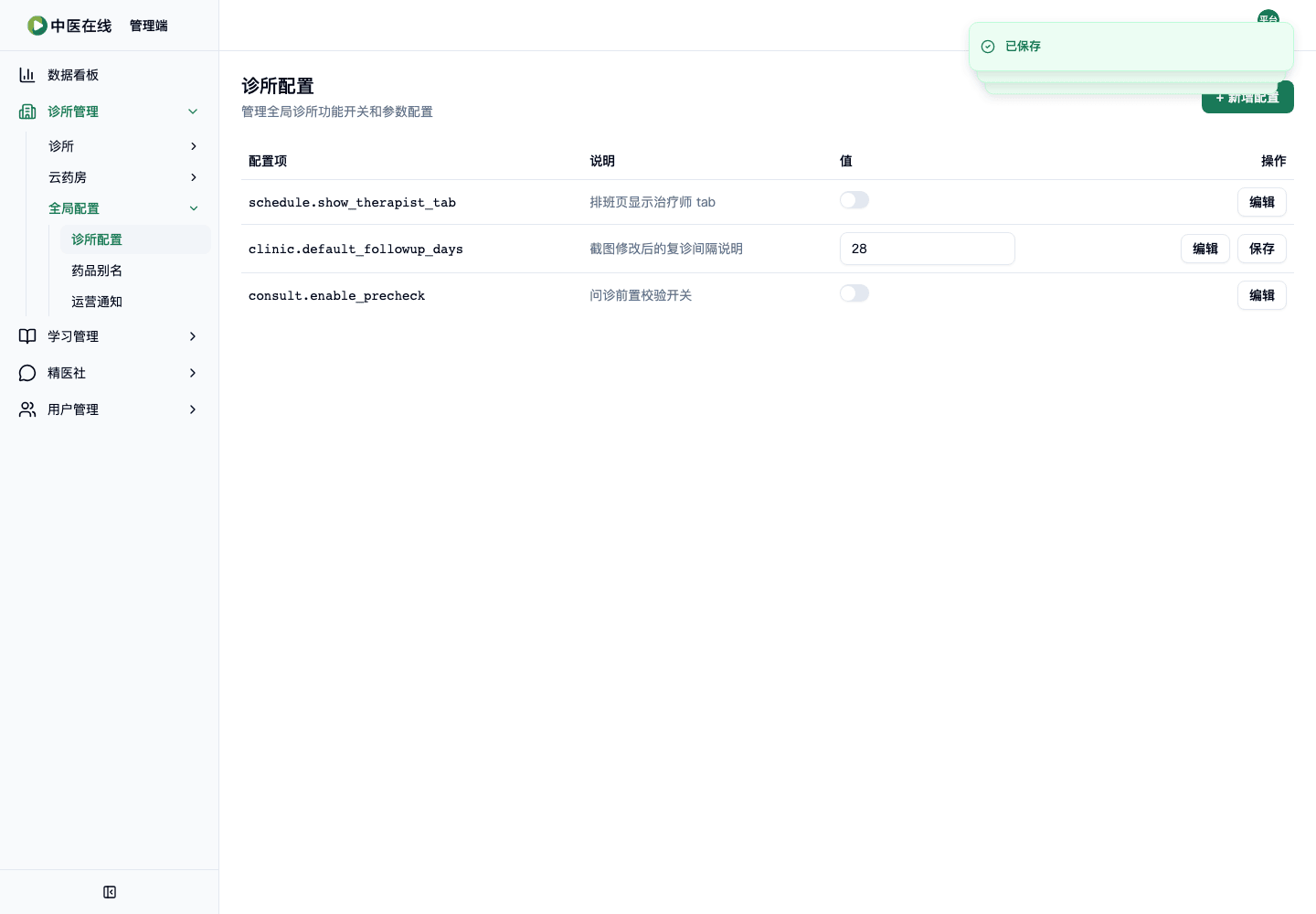1316x914 pixels.
Task: Collapse the sidebar using bottom panel icon
Action: tap(110, 892)
